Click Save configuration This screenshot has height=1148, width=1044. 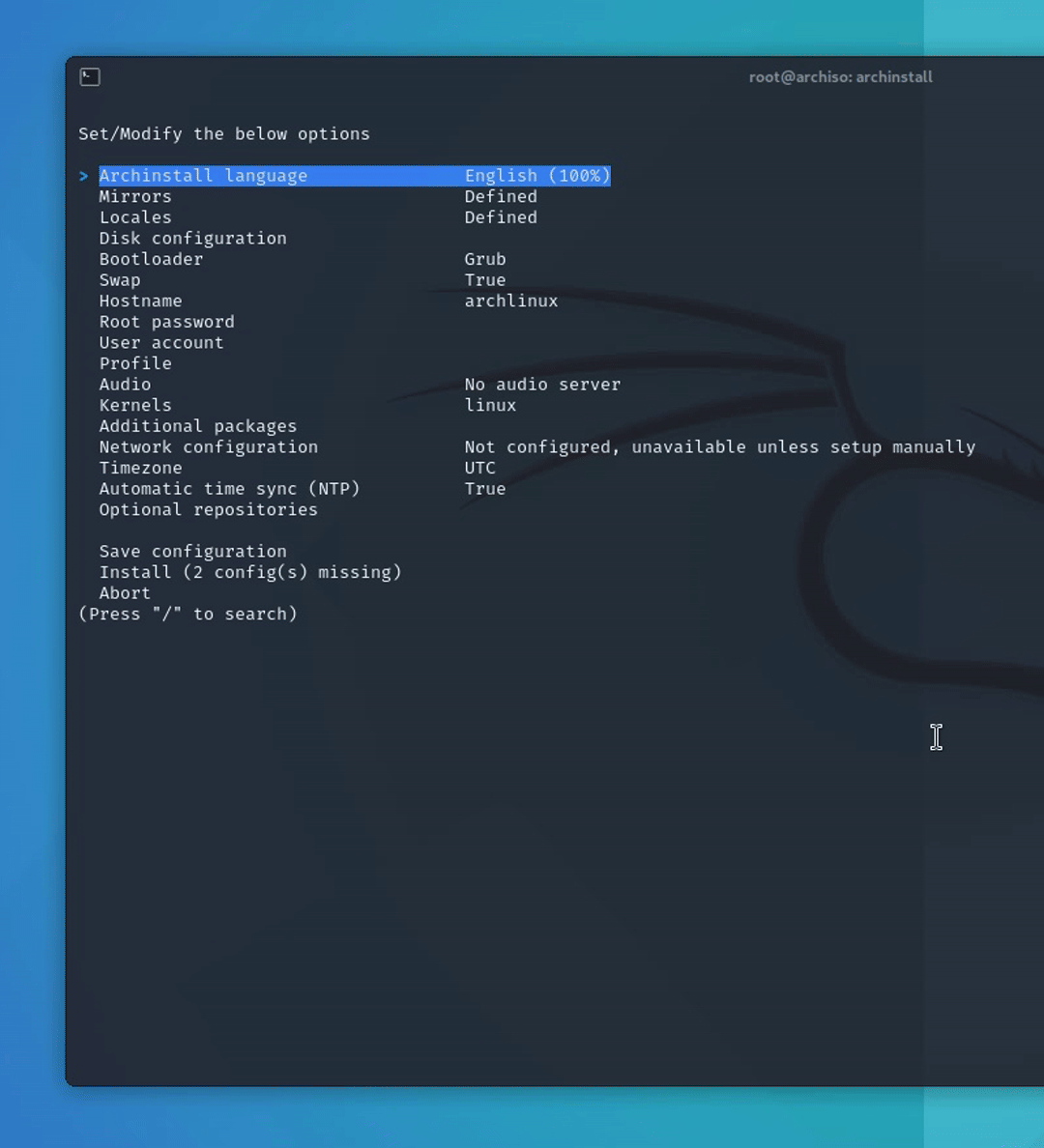point(192,551)
